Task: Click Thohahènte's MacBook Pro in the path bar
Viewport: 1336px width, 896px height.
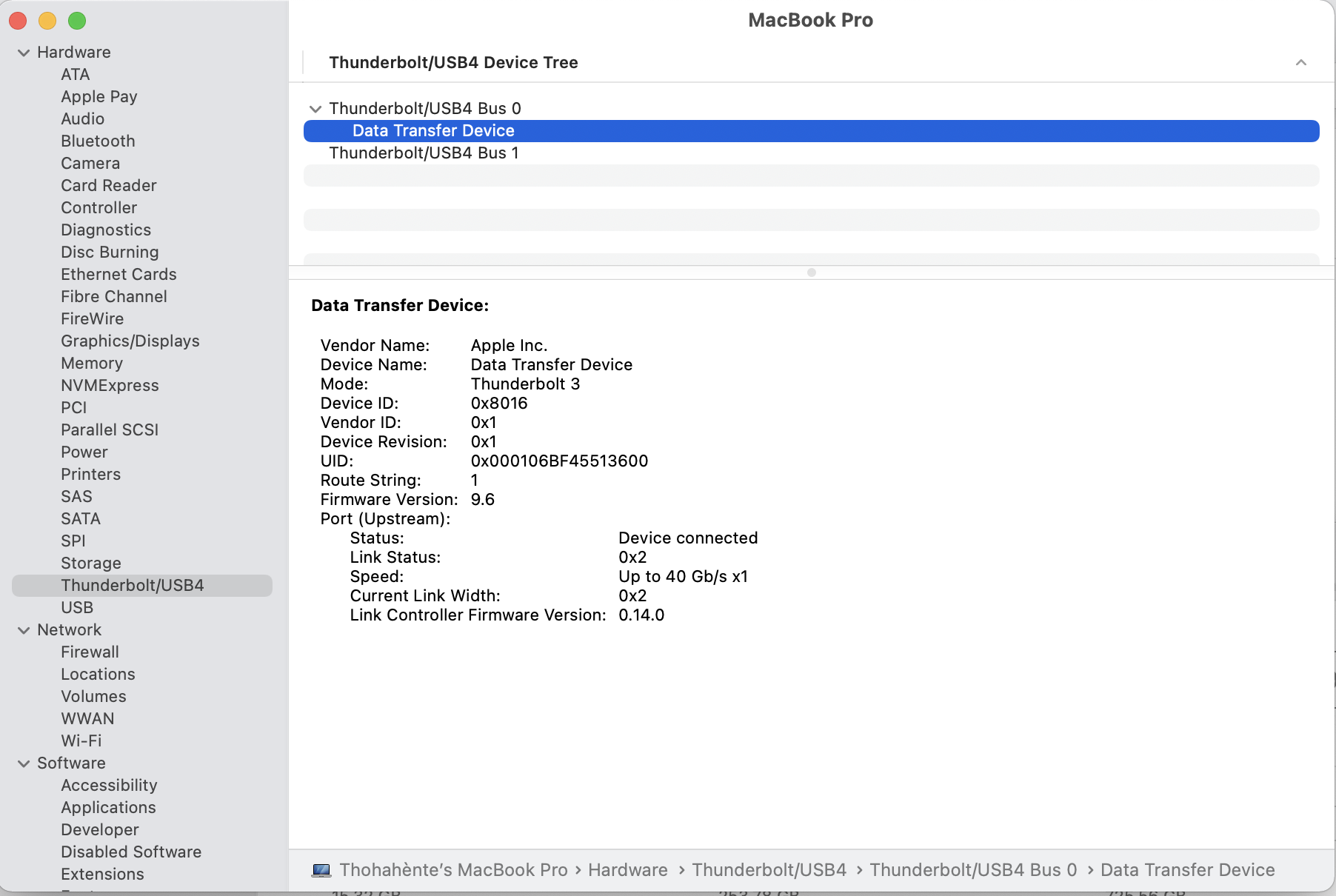Action: [453, 870]
